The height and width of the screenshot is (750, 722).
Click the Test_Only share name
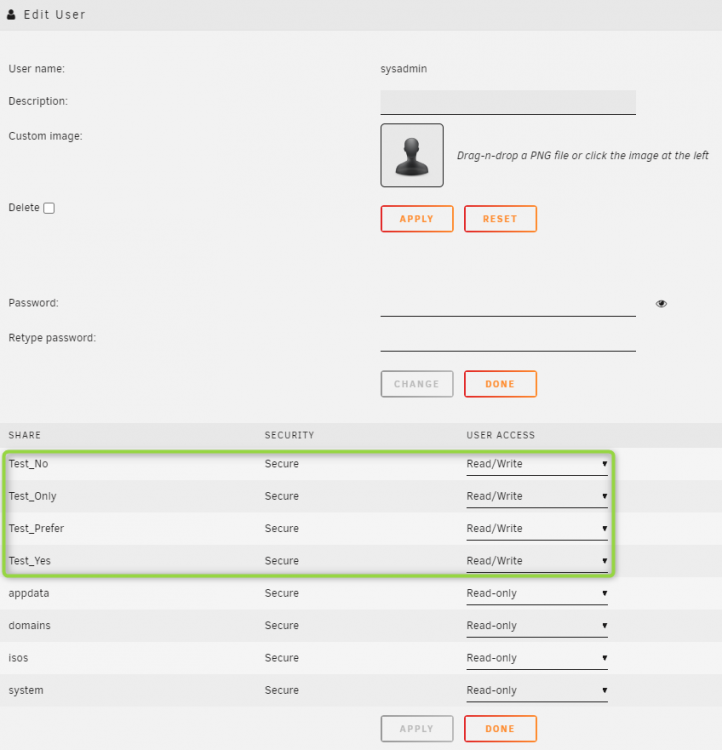tap(33, 496)
